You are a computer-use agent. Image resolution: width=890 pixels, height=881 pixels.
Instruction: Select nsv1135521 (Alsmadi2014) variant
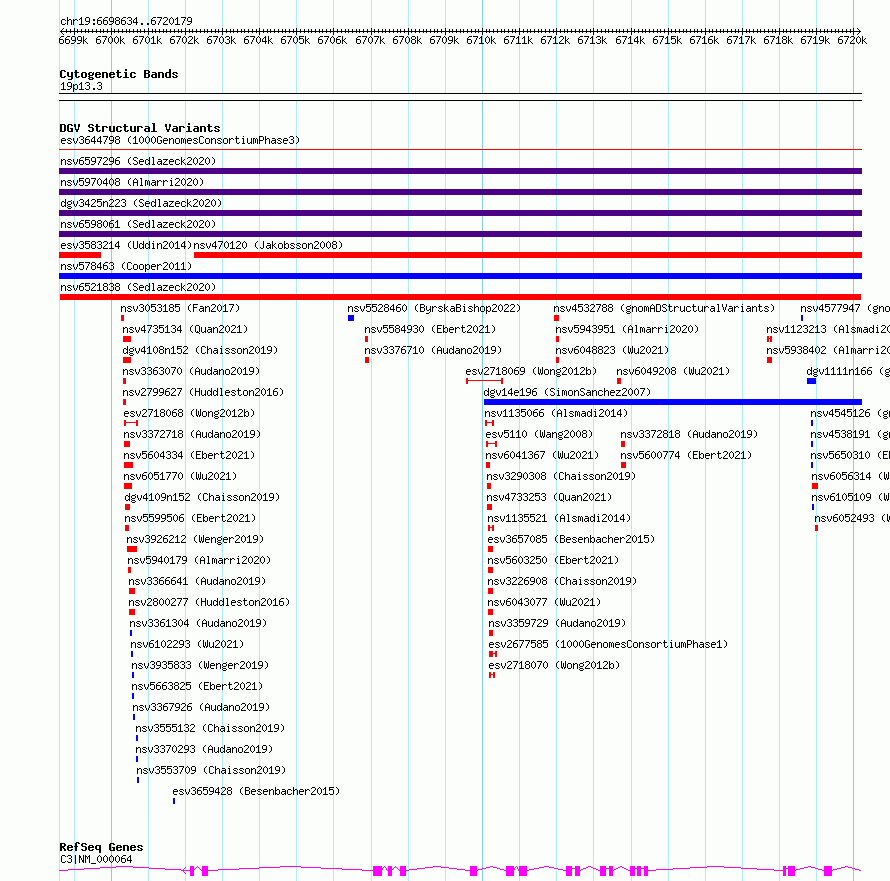coord(559,518)
